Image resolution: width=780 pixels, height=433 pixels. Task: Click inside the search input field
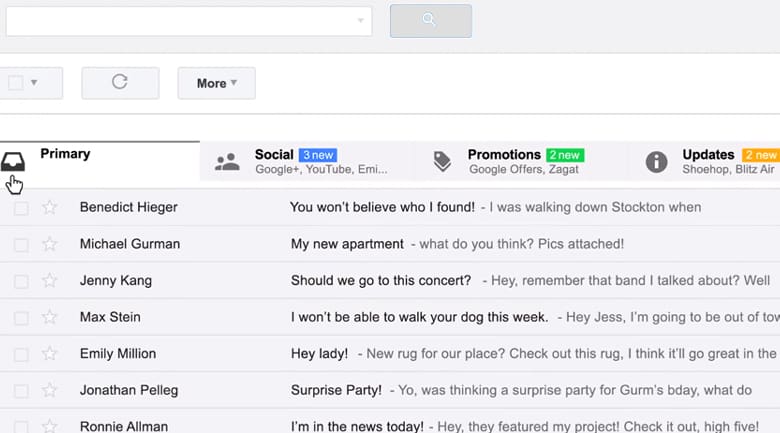(180, 20)
